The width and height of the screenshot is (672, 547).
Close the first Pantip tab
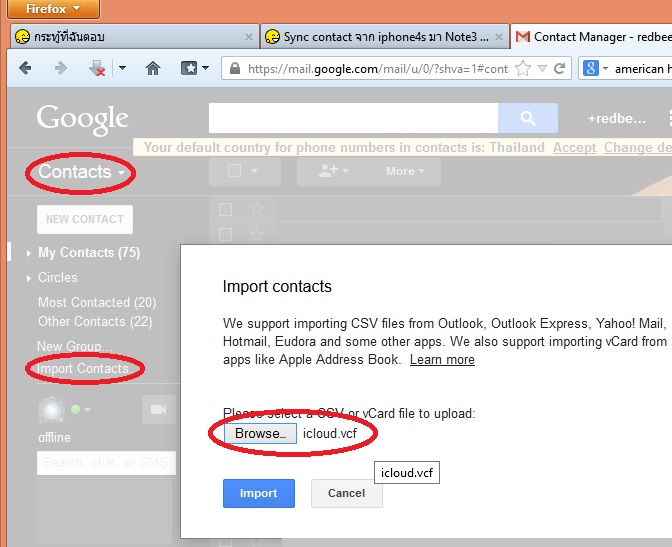pos(249,37)
